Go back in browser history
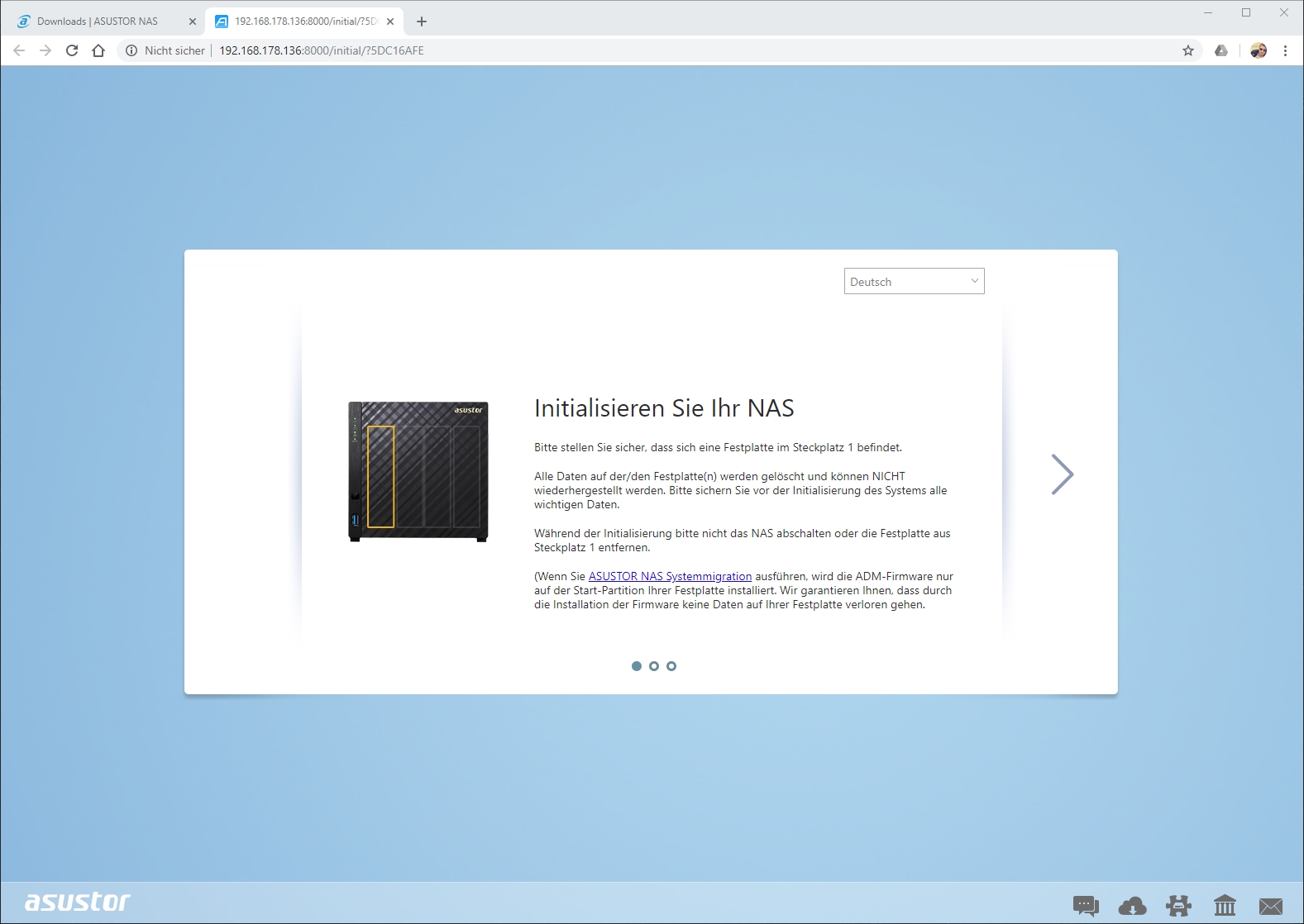The image size is (1304, 924). (x=19, y=50)
